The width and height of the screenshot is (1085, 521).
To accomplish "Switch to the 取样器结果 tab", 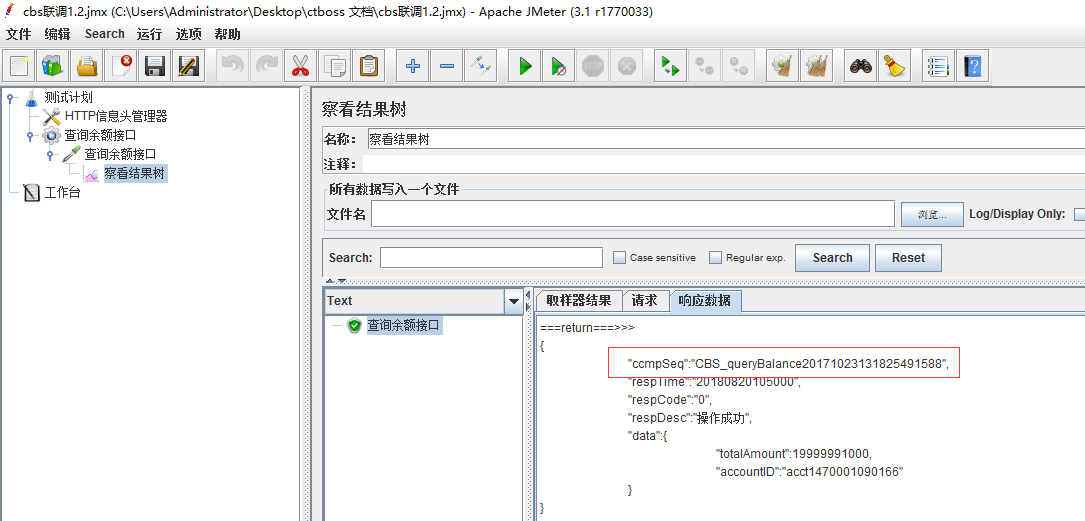I will click(578, 301).
